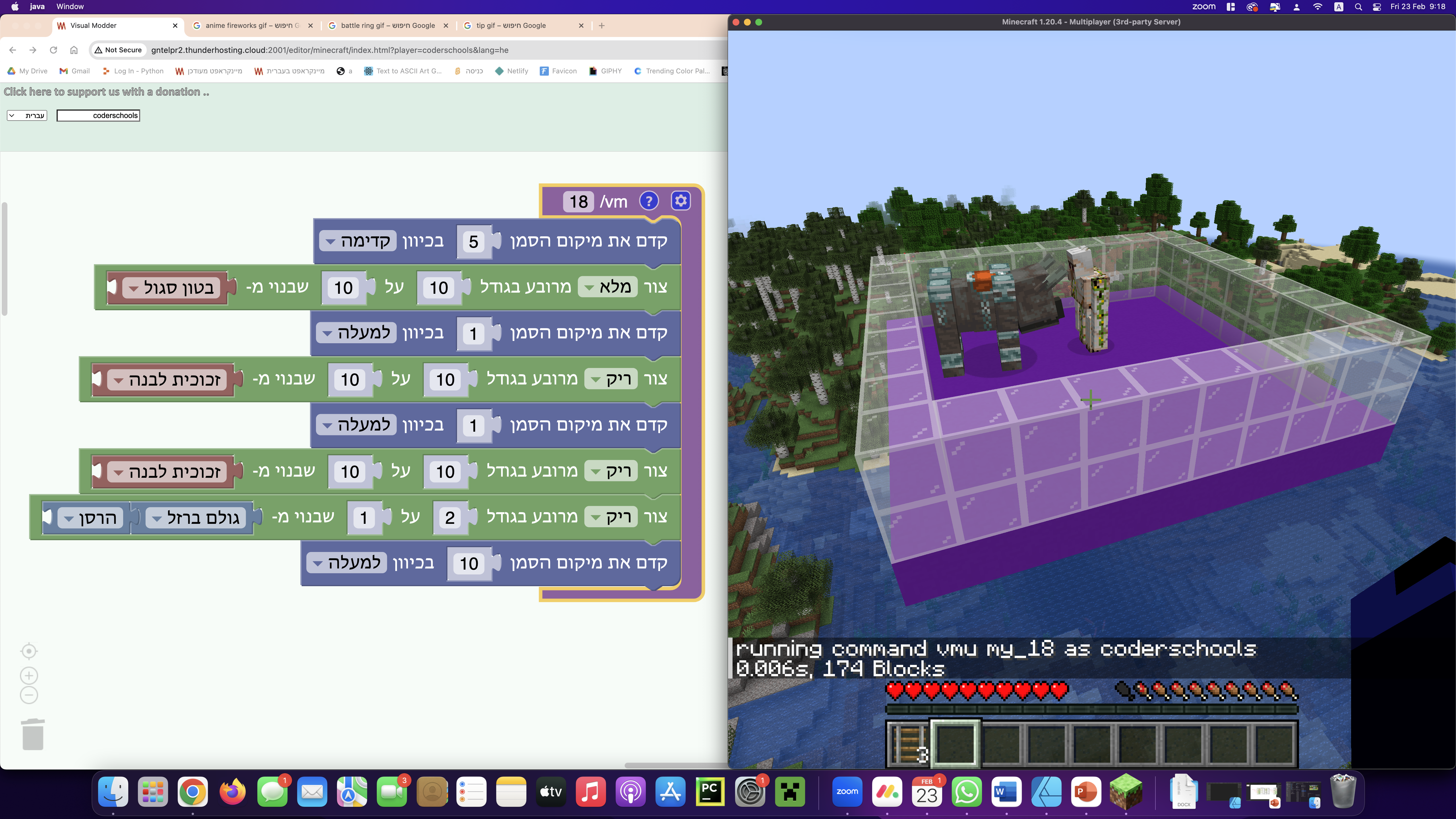Open Finder from the dock
The image size is (1456, 819).
pyautogui.click(x=113, y=791)
